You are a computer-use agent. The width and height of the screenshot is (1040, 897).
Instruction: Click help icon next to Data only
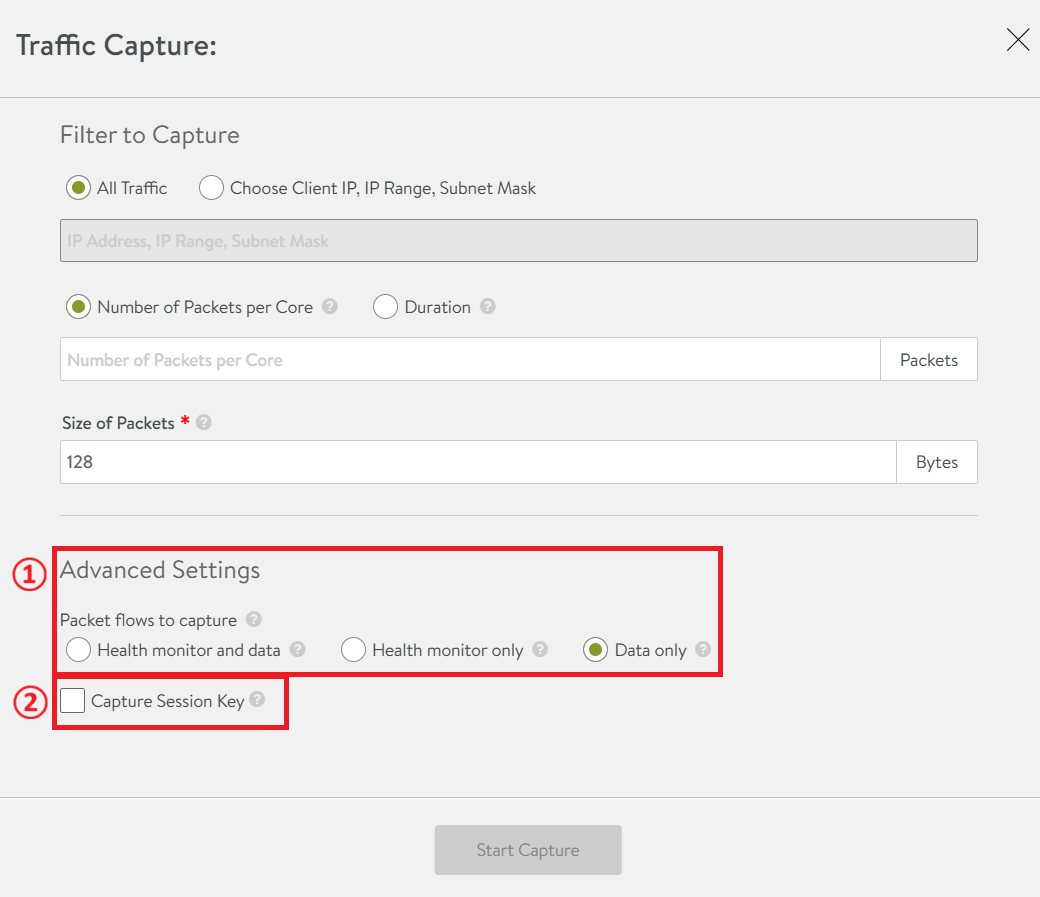click(x=703, y=650)
